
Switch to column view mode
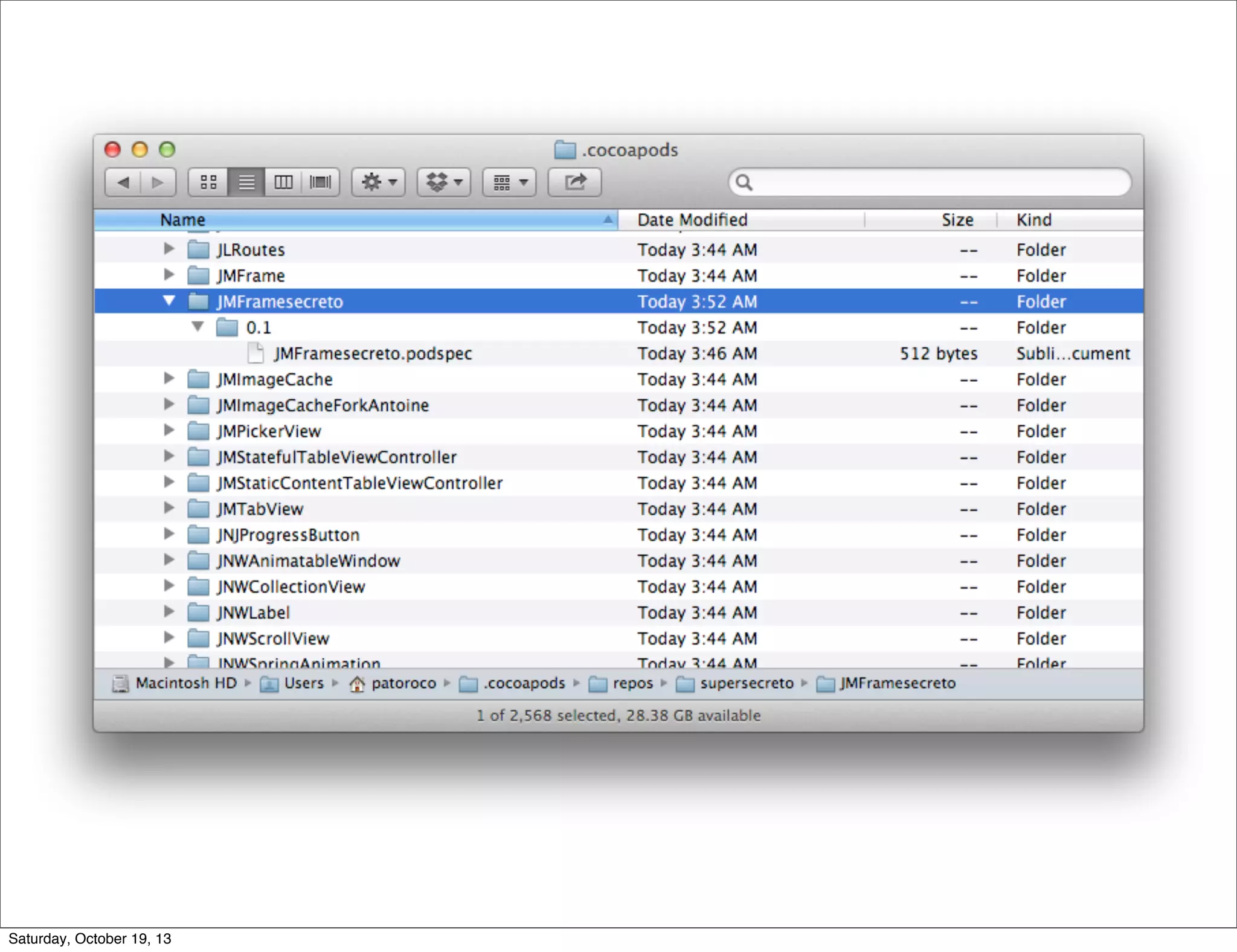tap(283, 182)
